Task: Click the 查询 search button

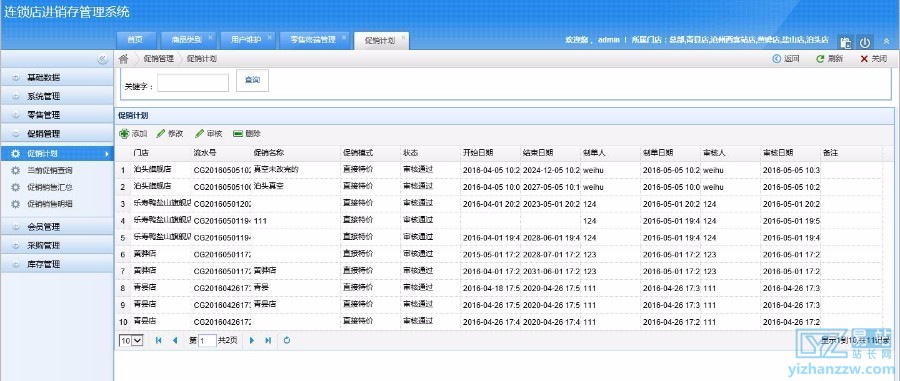Action: point(252,80)
